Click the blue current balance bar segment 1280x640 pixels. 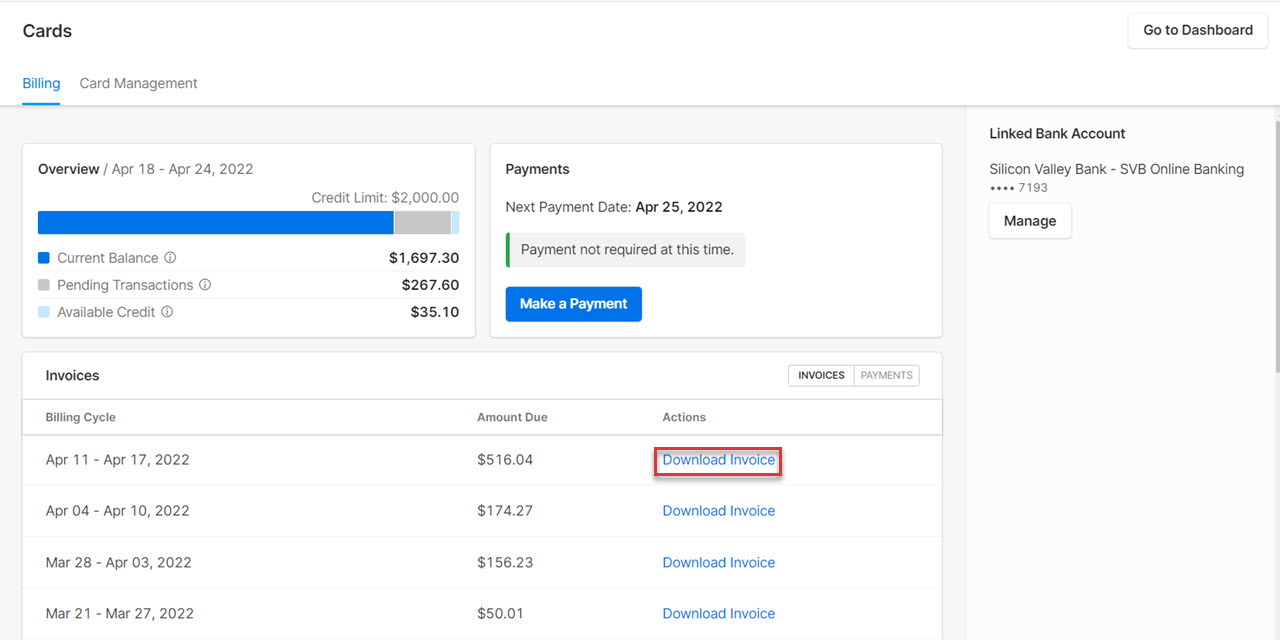215,223
